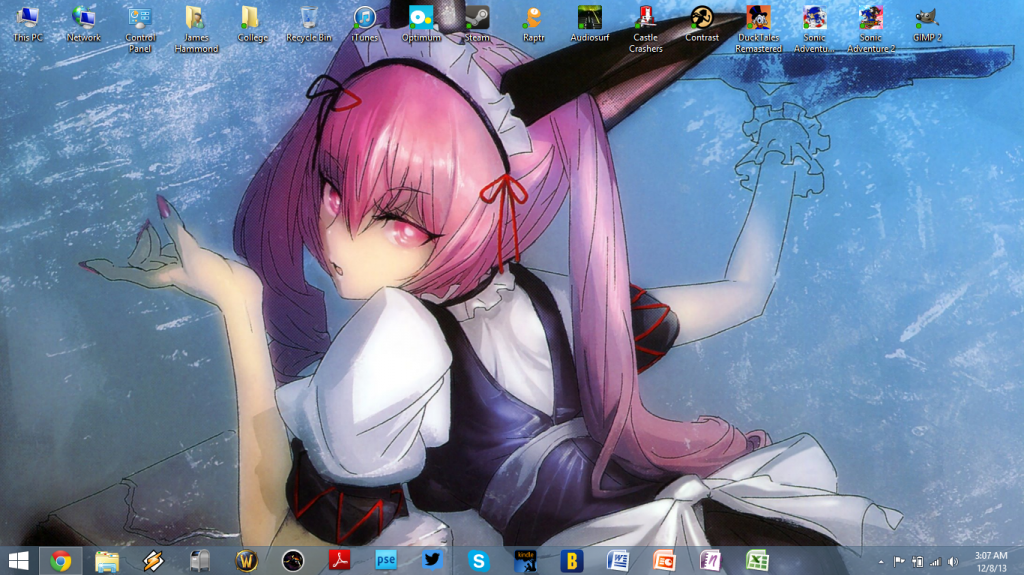Open the Twitter app in taskbar
This screenshot has width=1024, height=575.
432,561
